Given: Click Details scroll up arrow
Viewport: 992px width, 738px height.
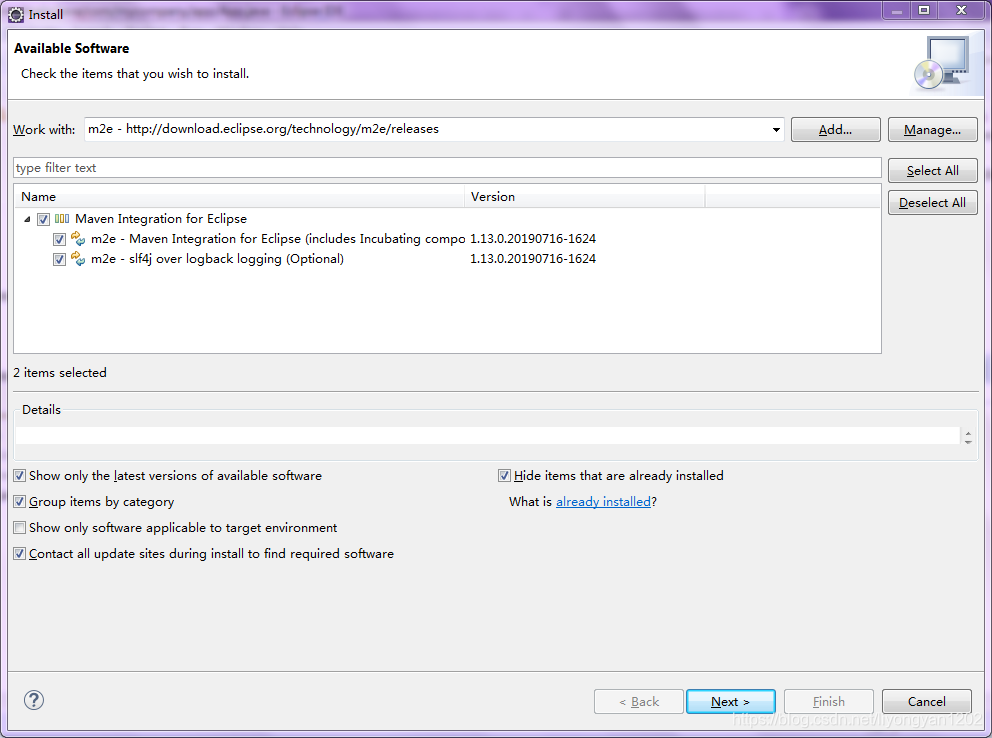Looking at the screenshot, I should pyautogui.click(x=968, y=432).
